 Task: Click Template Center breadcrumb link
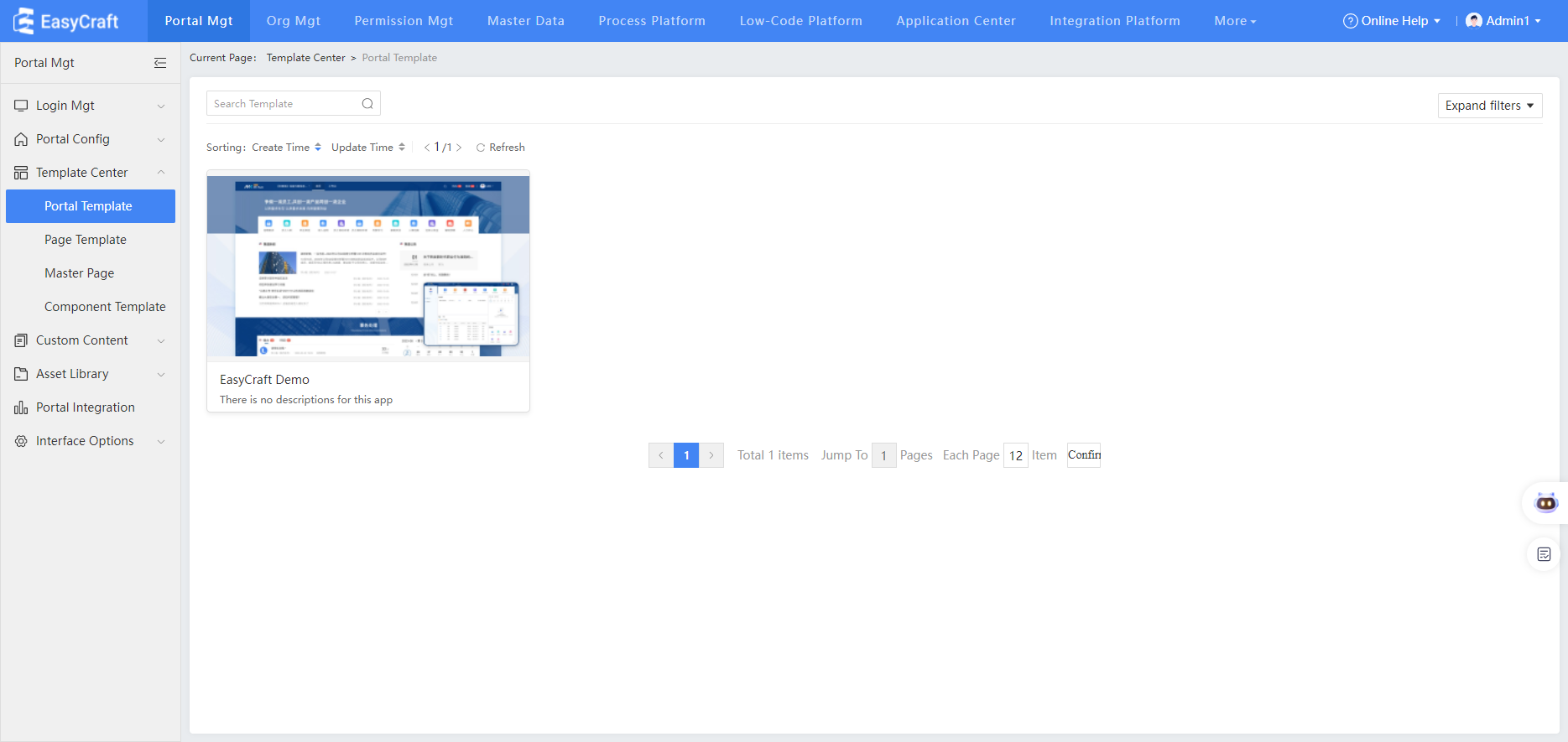coord(305,58)
